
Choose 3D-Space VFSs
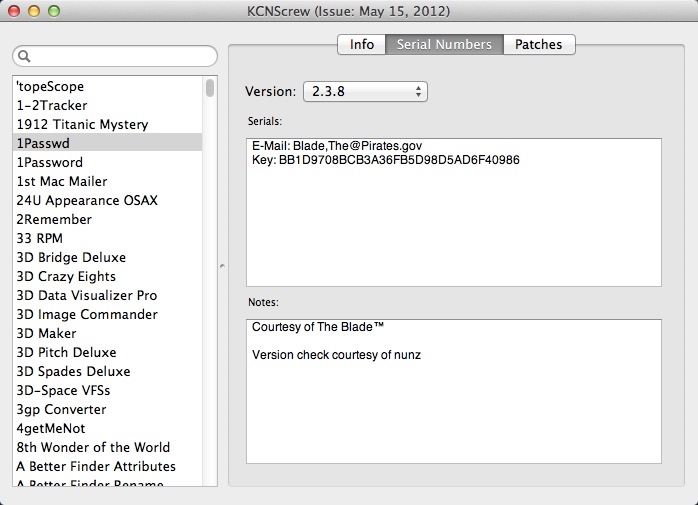[x=107, y=391]
